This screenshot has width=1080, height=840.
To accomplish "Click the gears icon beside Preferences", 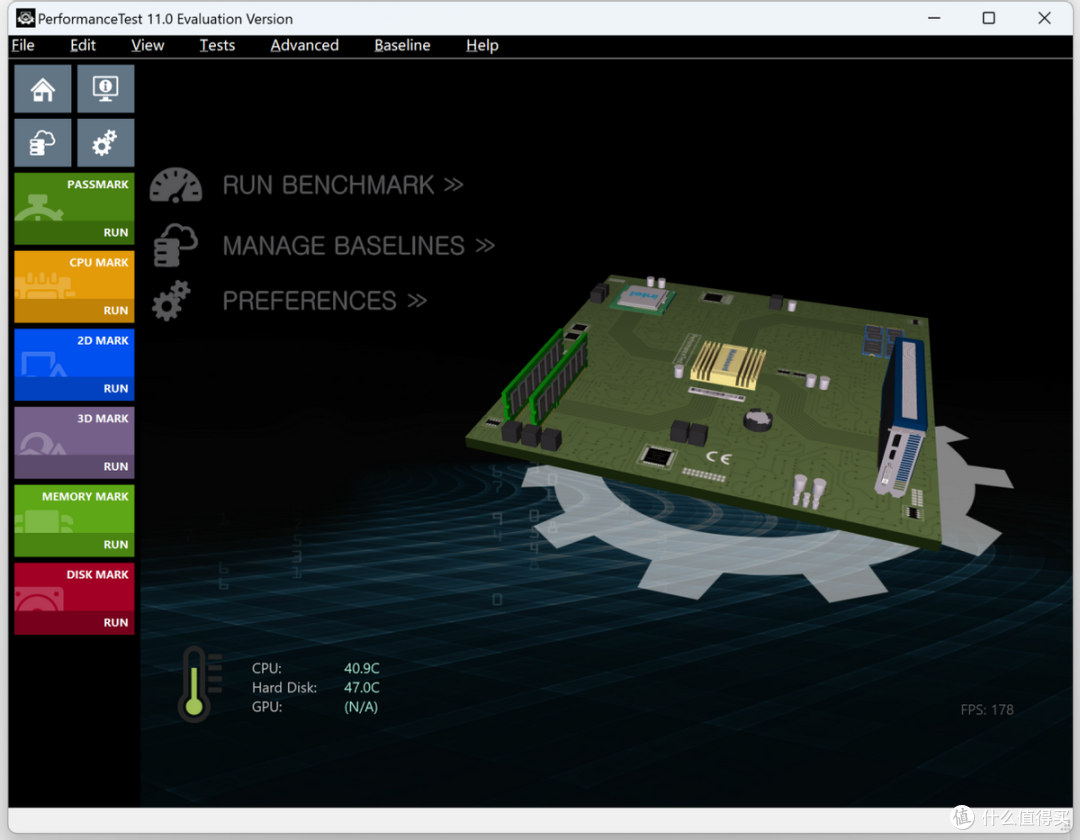I will pos(171,301).
